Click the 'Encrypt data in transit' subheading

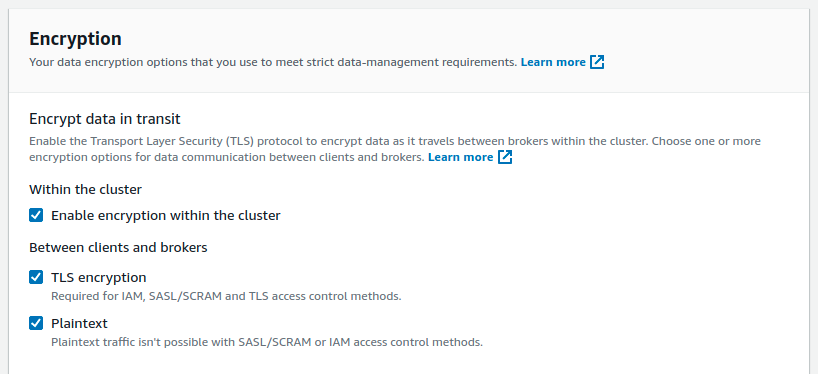[105, 119]
